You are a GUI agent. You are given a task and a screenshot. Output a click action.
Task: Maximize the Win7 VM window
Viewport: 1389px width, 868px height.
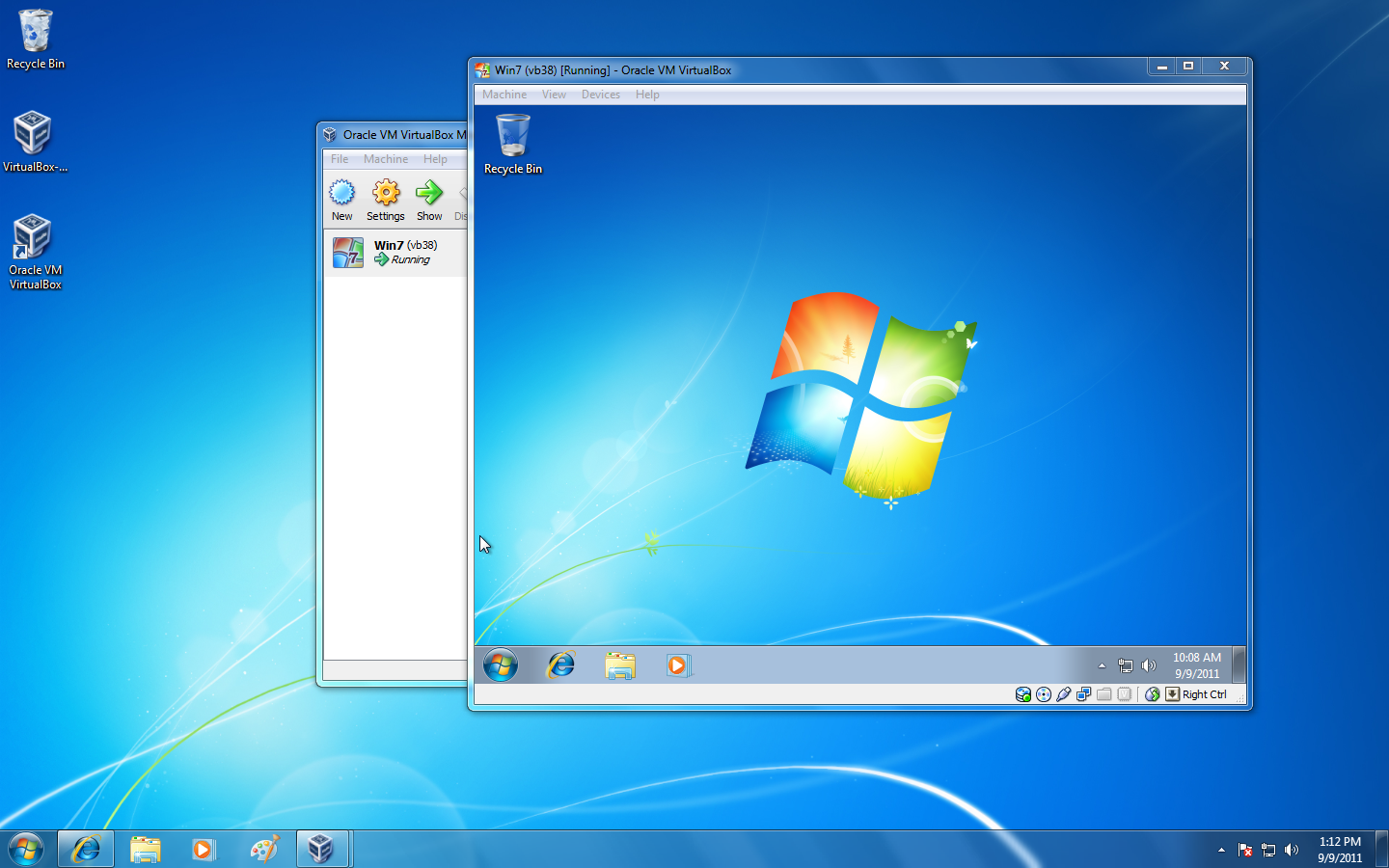point(1188,67)
